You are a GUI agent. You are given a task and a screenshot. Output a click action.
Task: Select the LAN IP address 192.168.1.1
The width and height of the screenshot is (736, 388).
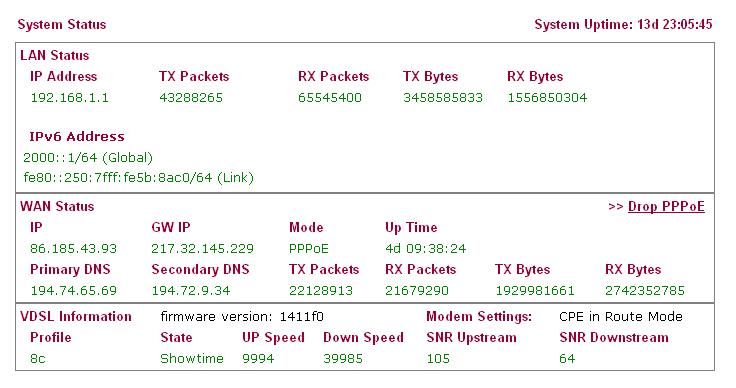tap(69, 98)
